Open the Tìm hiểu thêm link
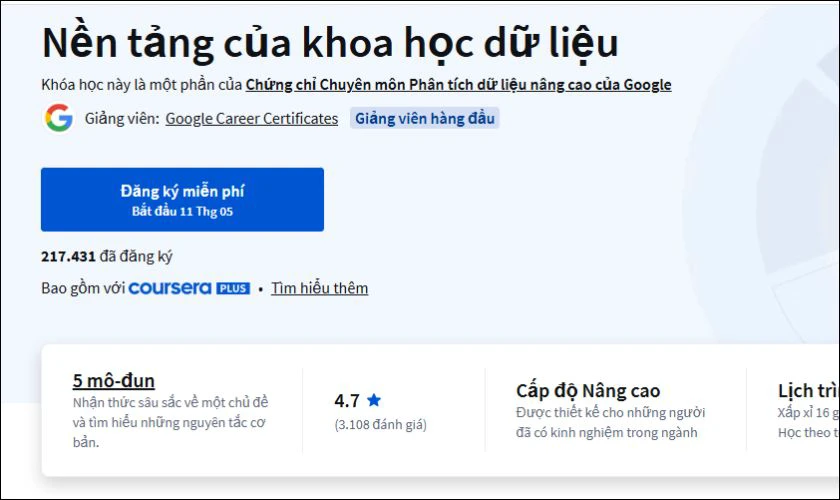This screenshot has height=500, width=840. point(319,288)
